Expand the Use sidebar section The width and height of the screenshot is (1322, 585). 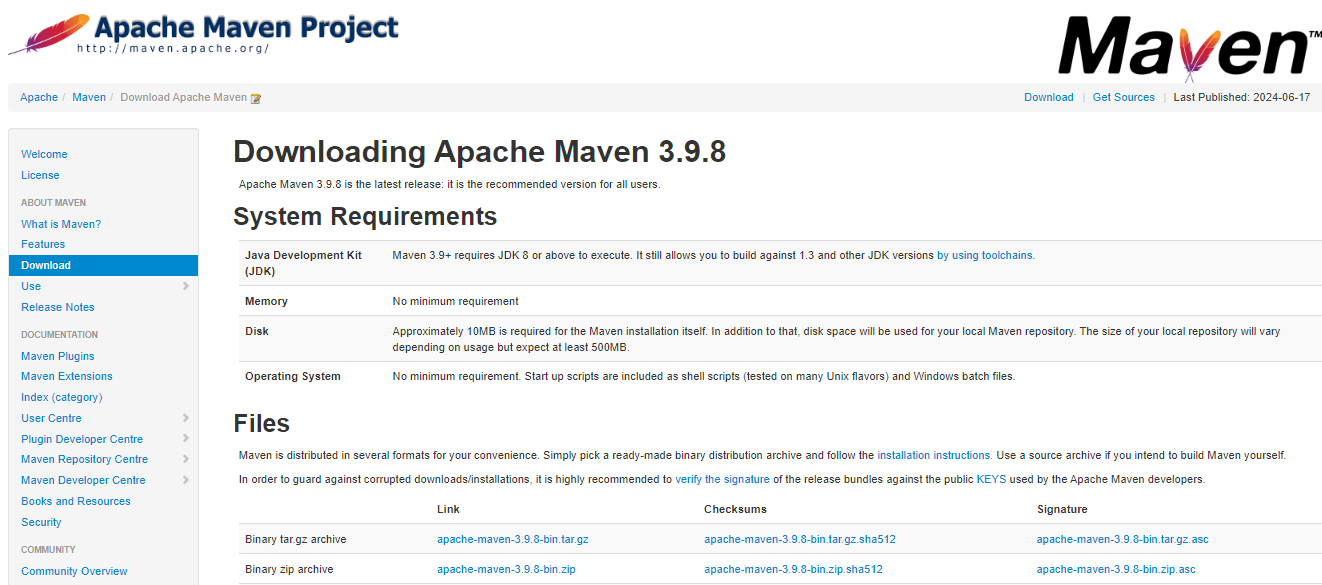pos(186,286)
